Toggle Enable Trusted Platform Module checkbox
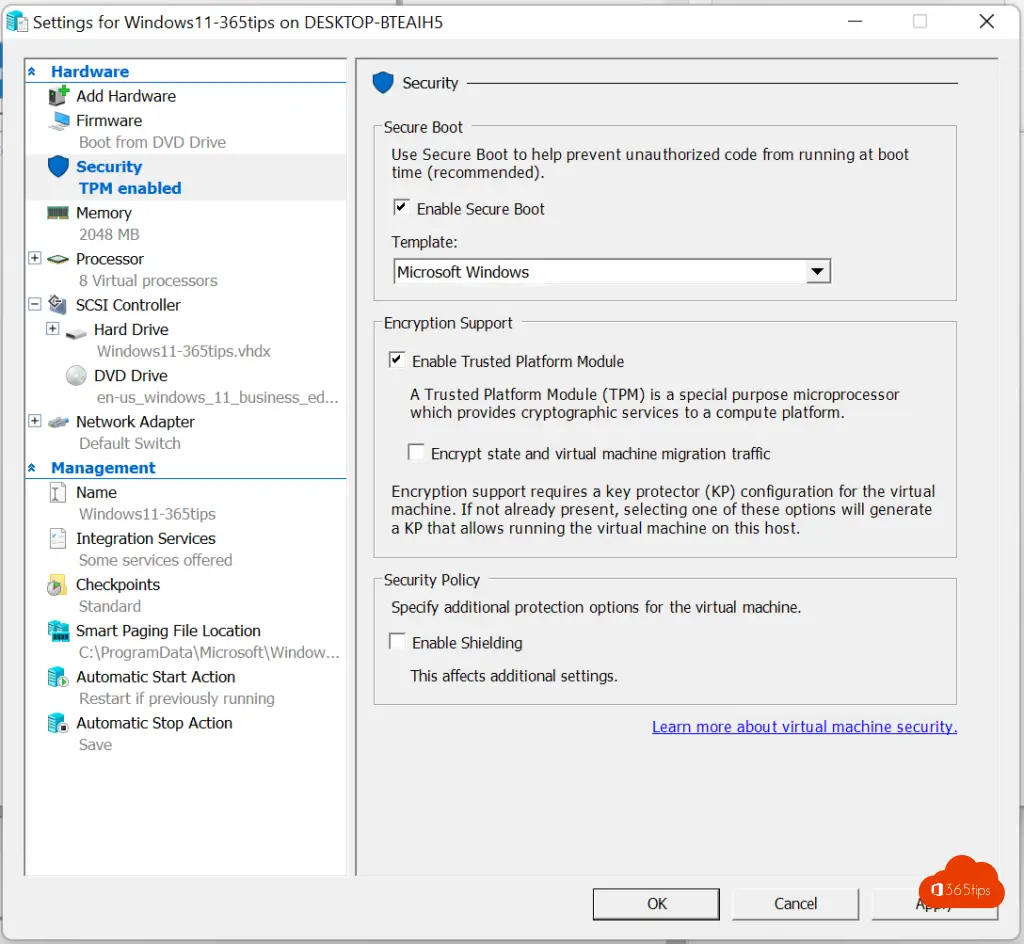 [x=398, y=360]
